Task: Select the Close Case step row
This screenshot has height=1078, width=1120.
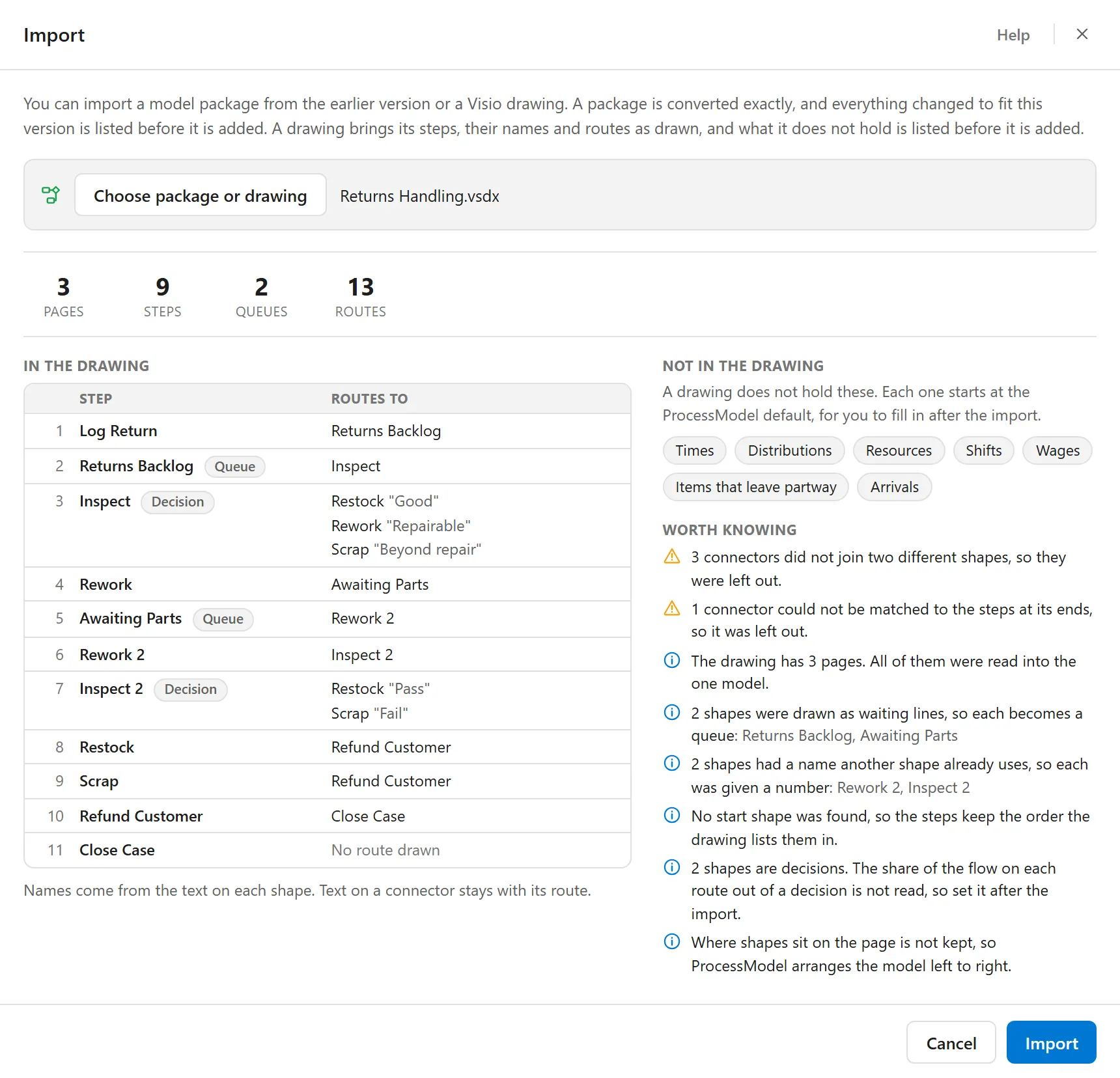Action: coord(328,850)
